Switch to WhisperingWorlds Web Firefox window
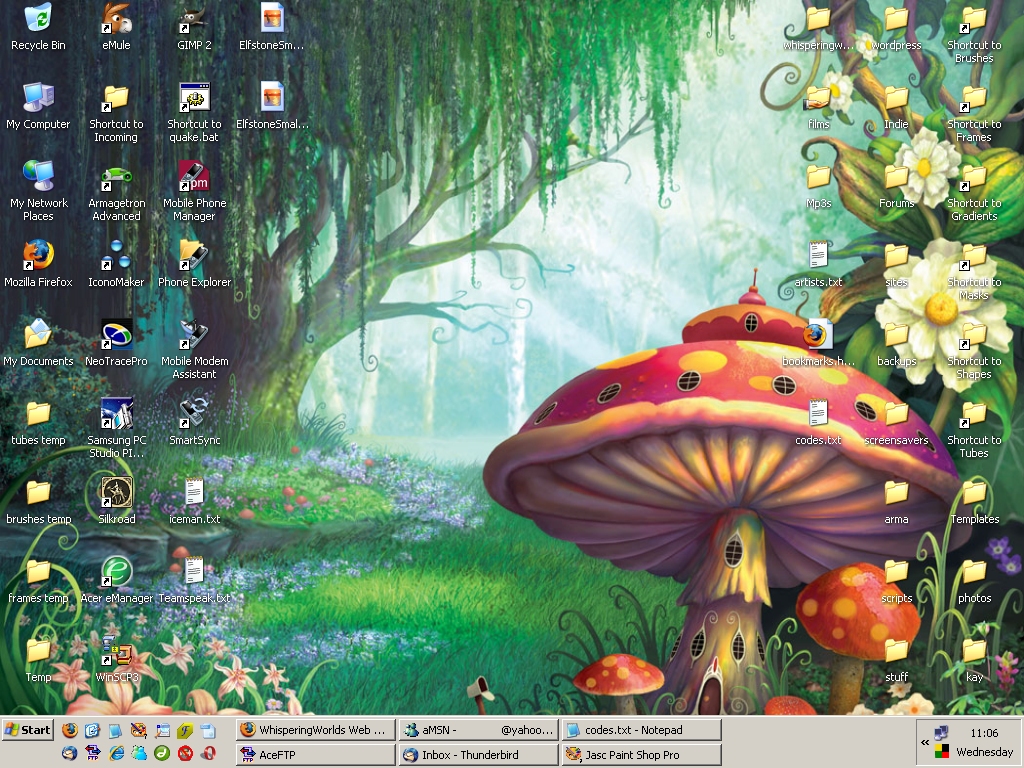The image size is (1024, 768). click(315, 730)
